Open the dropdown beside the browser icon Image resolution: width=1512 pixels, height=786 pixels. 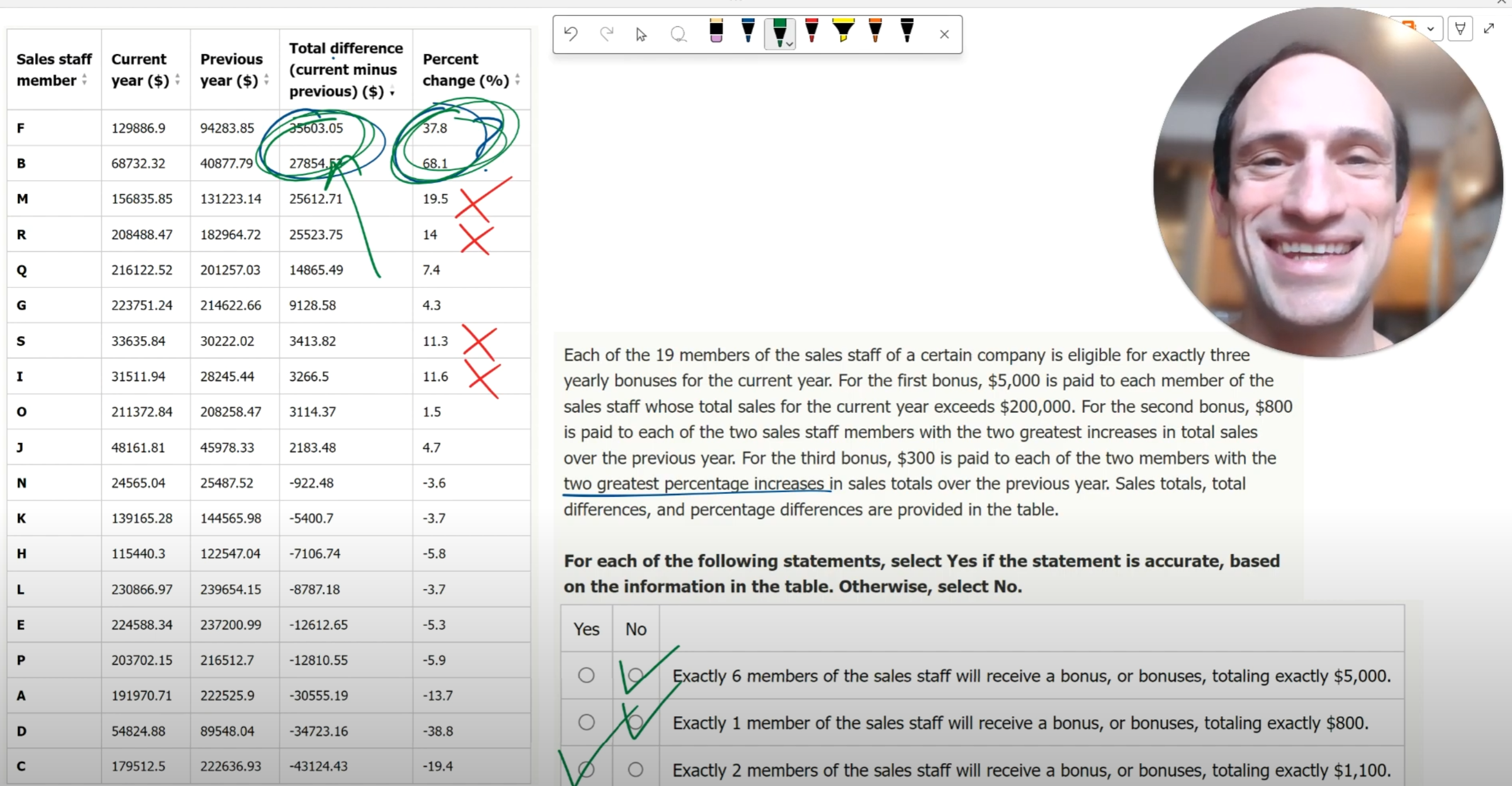(x=1431, y=28)
